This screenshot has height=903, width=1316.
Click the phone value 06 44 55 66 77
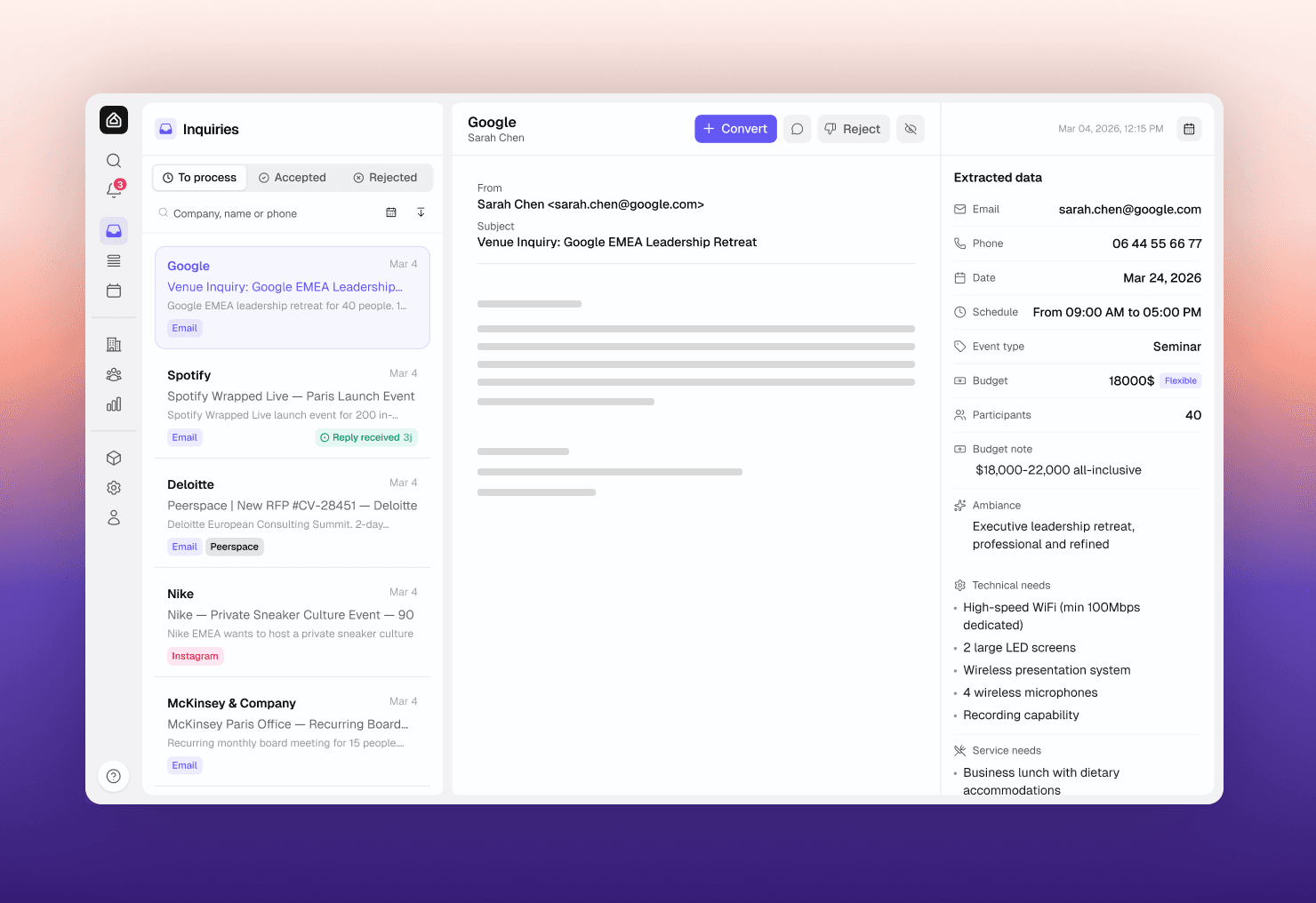pyautogui.click(x=1157, y=244)
